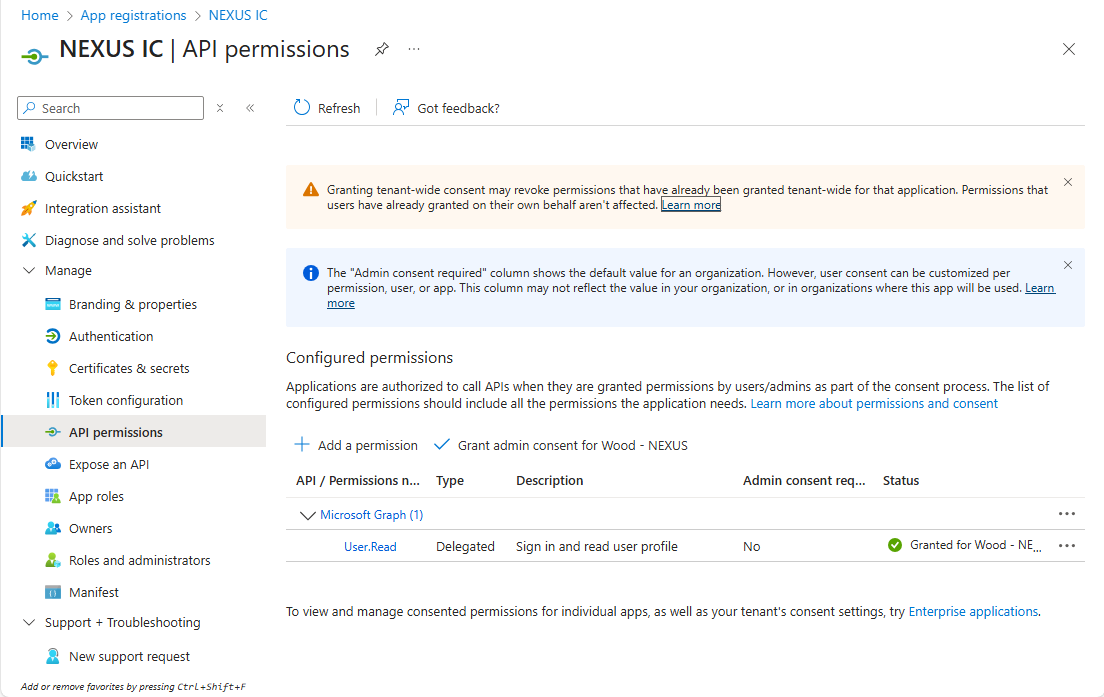Click the User.Read permission link

tap(370, 546)
